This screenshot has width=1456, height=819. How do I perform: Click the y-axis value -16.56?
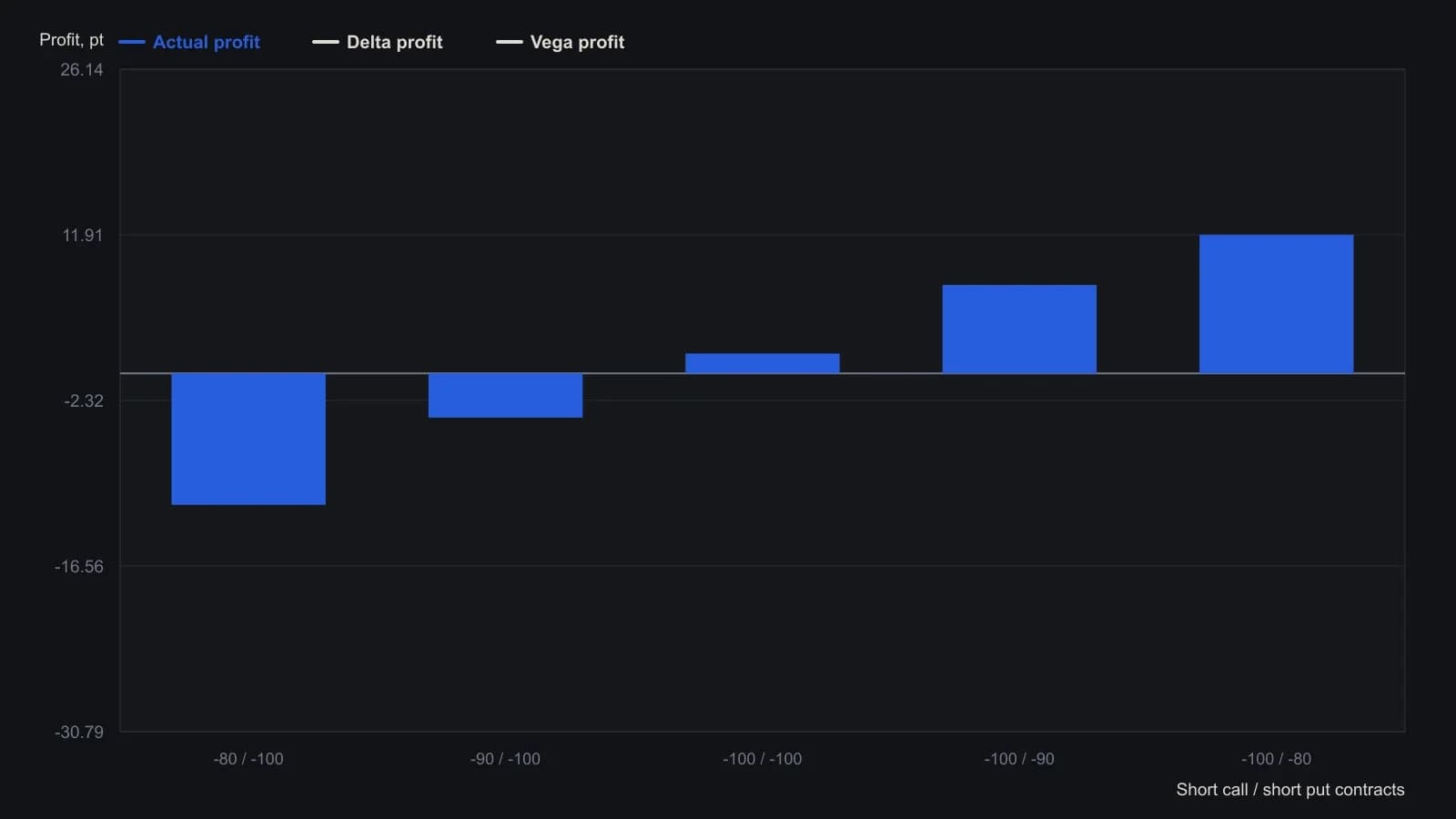click(79, 567)
